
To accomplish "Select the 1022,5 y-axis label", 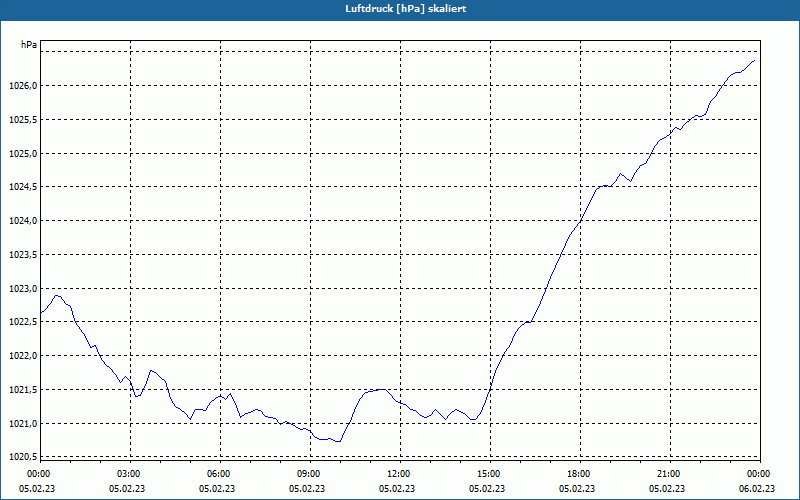I will pos(23,322).
